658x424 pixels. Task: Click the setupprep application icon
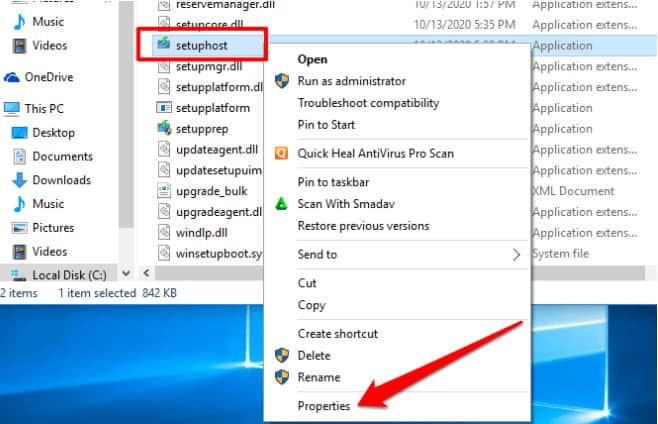164,128
